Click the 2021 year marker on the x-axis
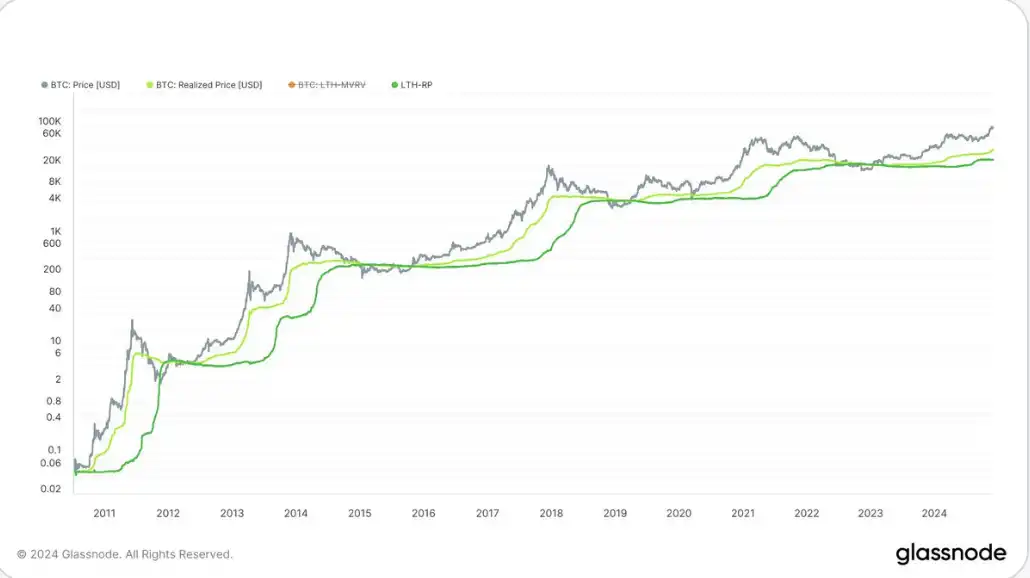 (743, 513)
